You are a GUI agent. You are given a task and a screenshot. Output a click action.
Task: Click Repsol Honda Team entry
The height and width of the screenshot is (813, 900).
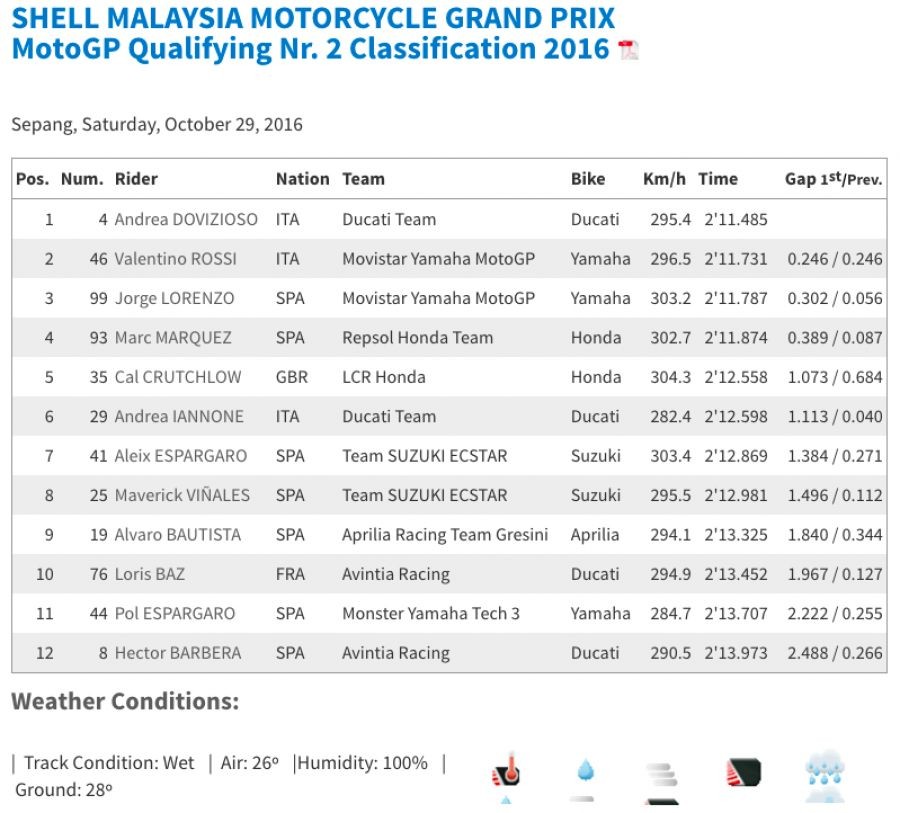click(x=417, y=338)
